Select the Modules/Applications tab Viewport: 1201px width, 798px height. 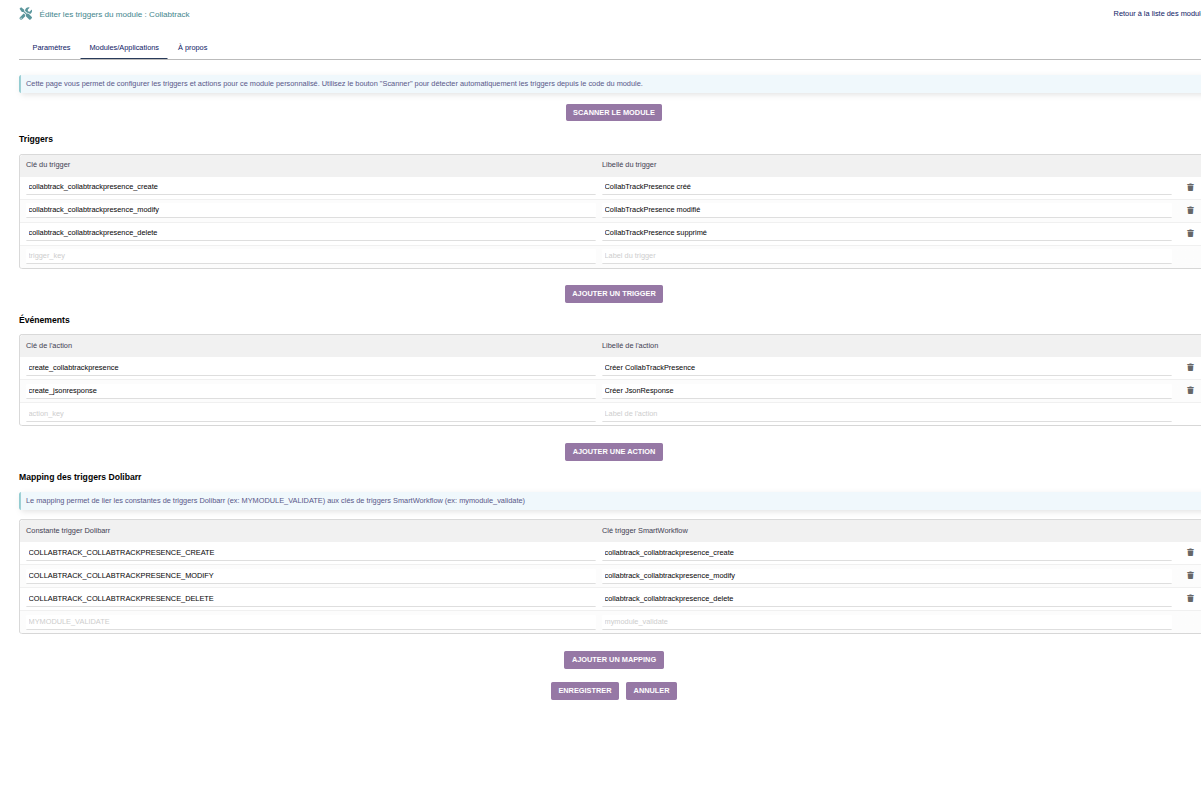pyautogui.click(x=124, y=48)
